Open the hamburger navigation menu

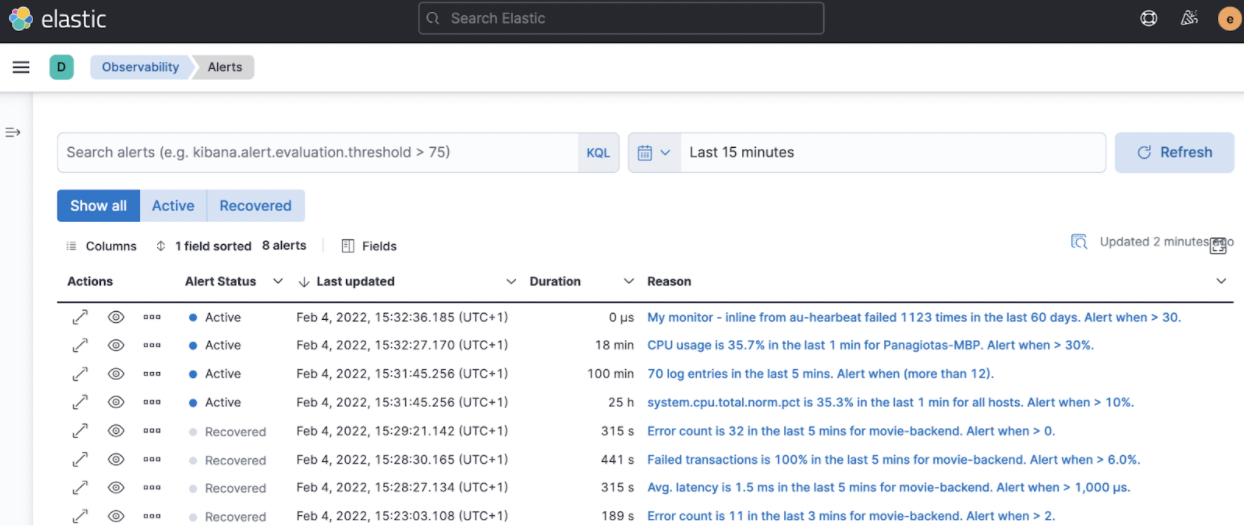tap(21, 67)
